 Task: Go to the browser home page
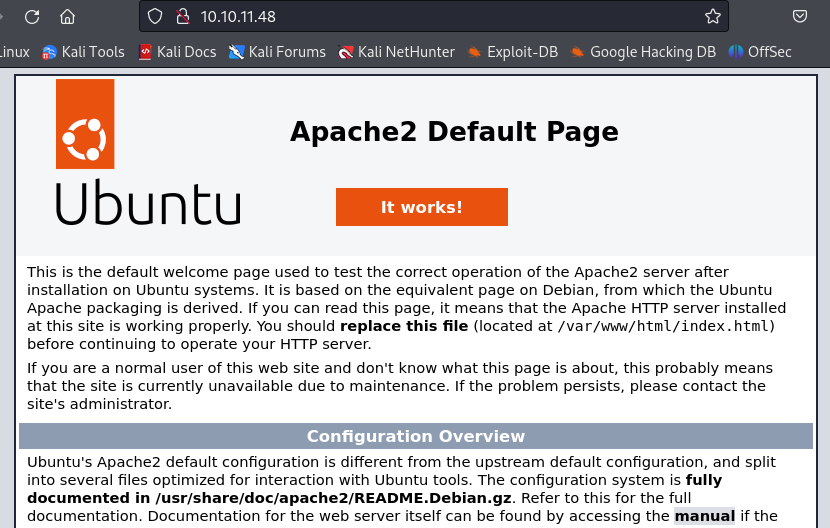coord(67,16)
